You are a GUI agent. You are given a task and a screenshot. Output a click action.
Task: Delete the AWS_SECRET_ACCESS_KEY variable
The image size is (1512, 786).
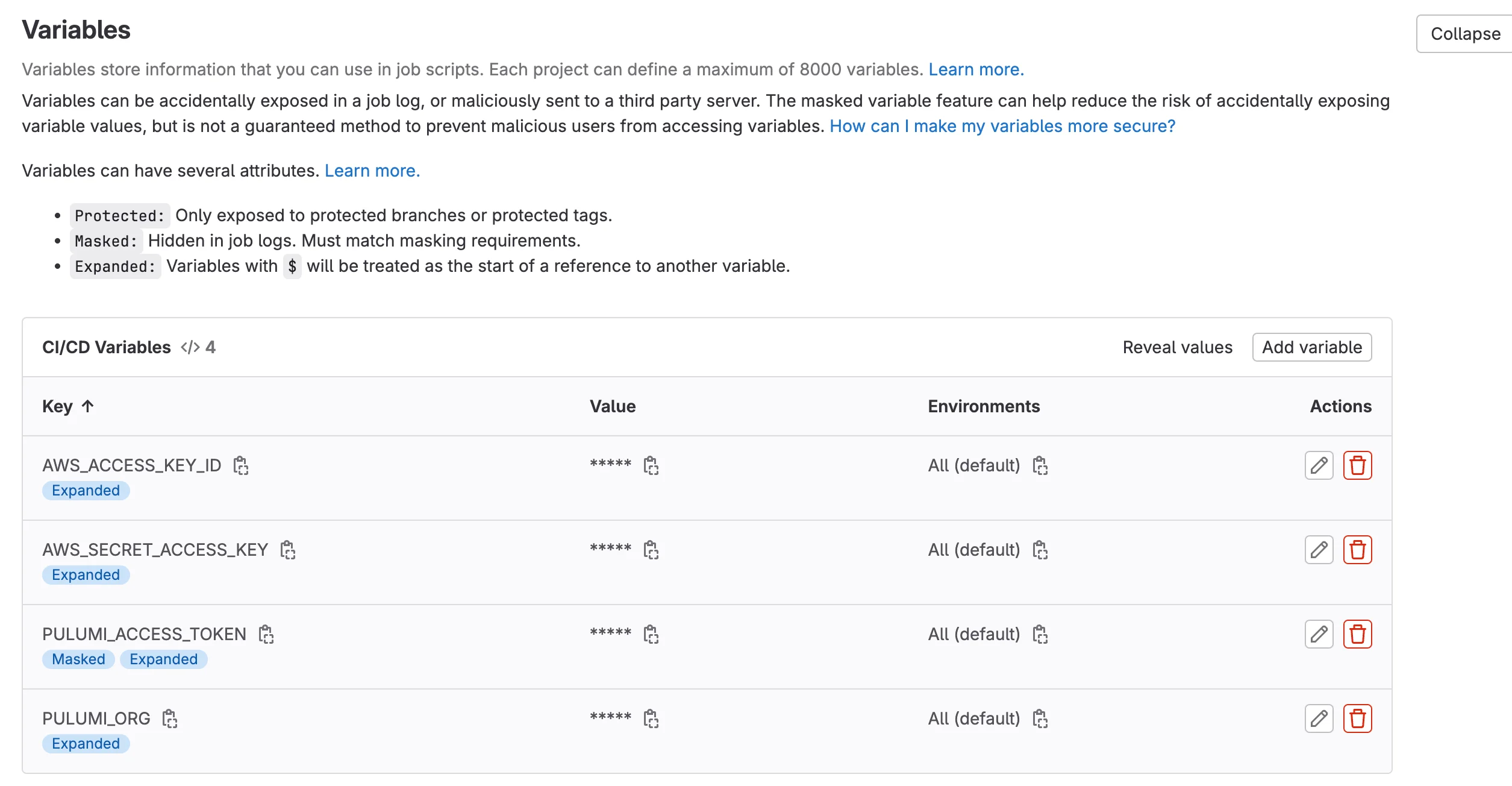point(1357,550)
